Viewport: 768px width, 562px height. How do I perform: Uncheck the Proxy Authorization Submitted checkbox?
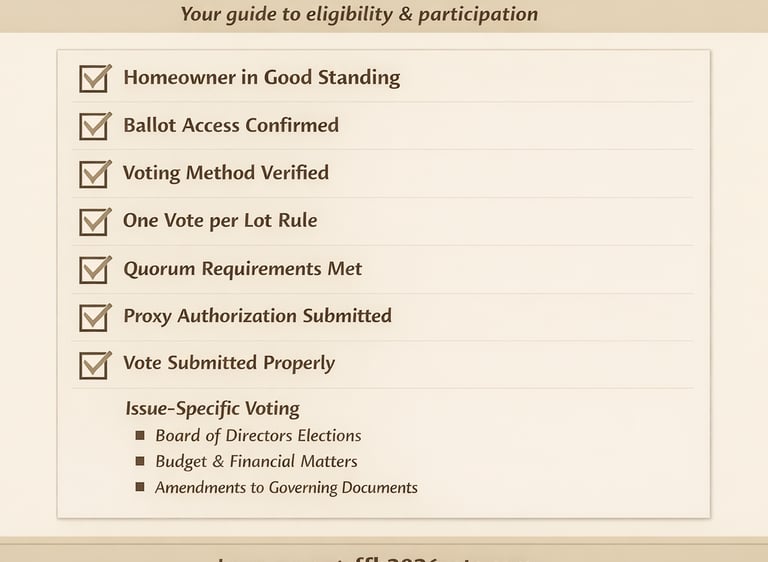[x=94, y=317]
